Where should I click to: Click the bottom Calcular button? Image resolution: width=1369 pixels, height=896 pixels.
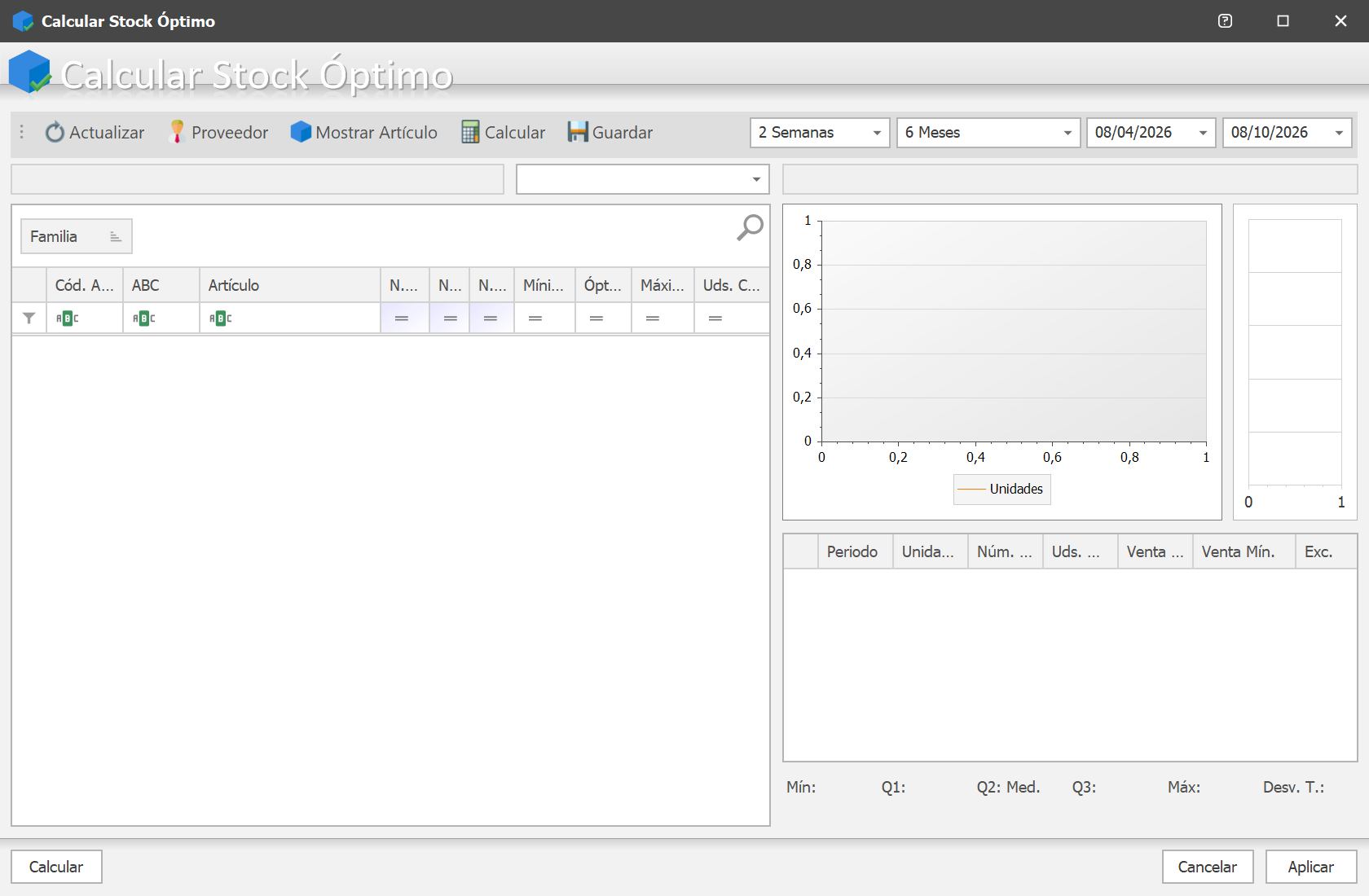(x=56, y=867)
